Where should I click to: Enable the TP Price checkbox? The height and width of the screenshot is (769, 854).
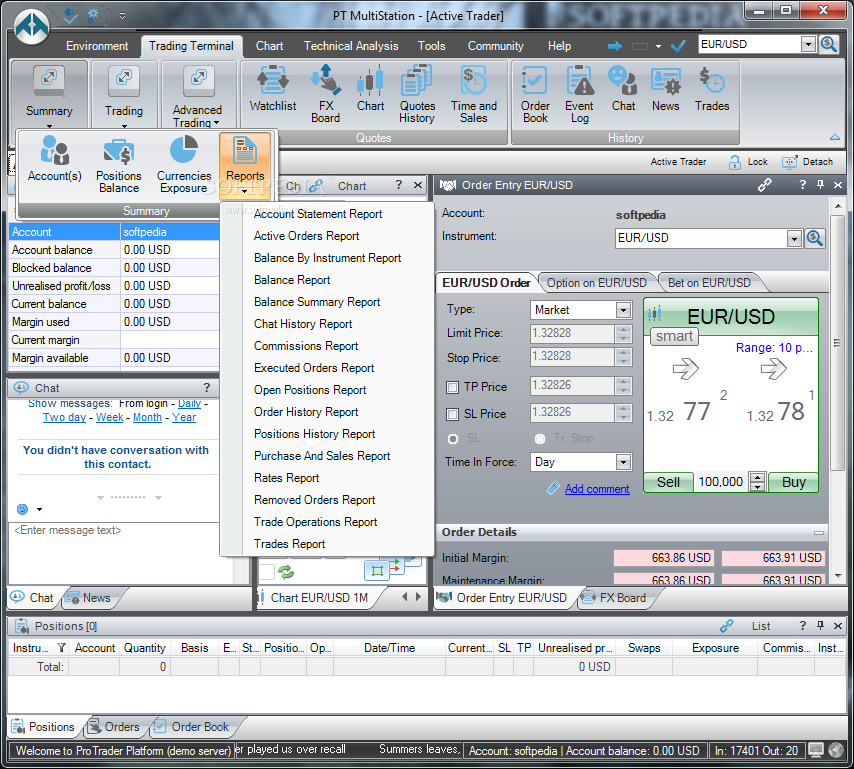[452, 387]
